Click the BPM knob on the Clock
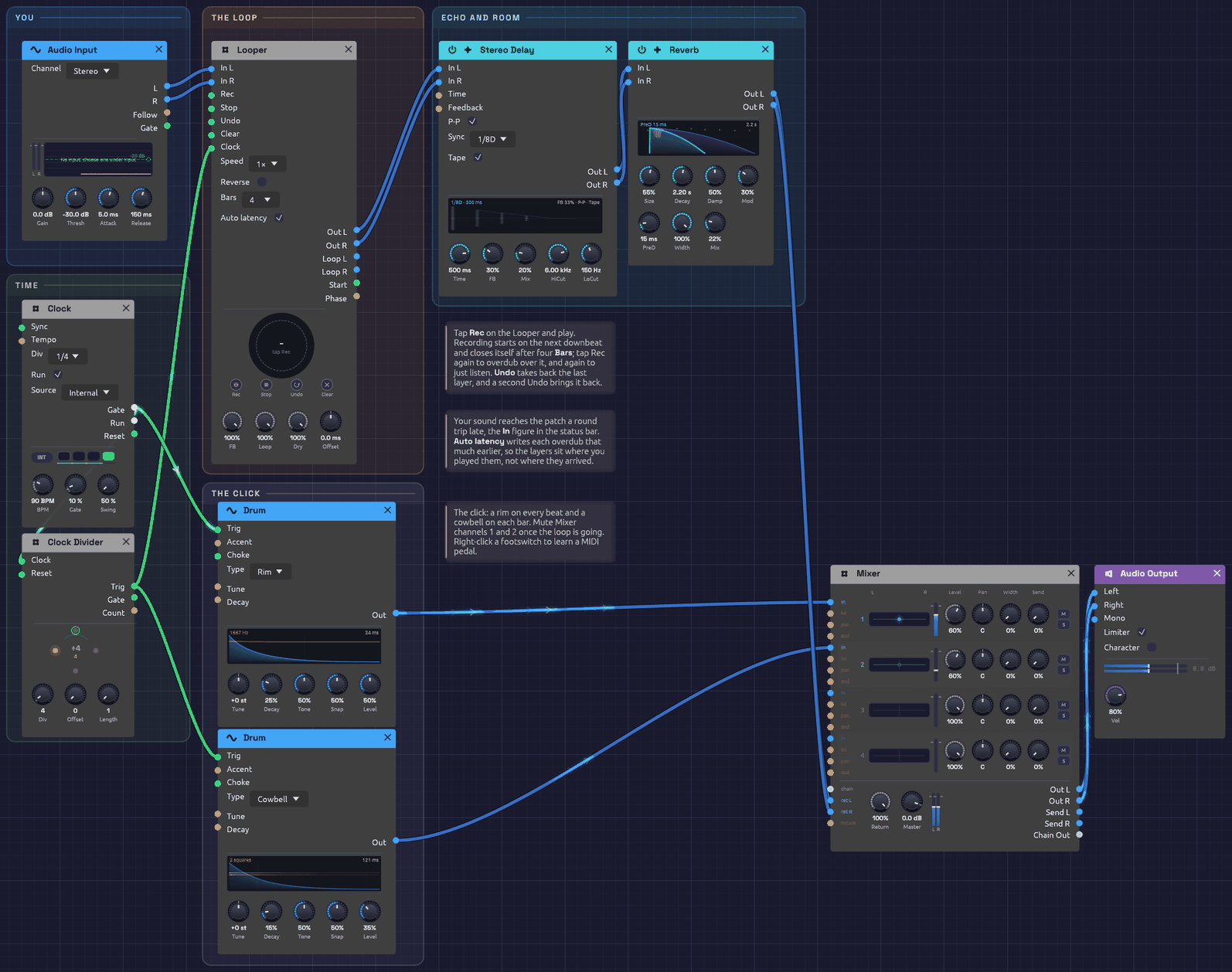1232x972 pixels. (x=43, y=484)
